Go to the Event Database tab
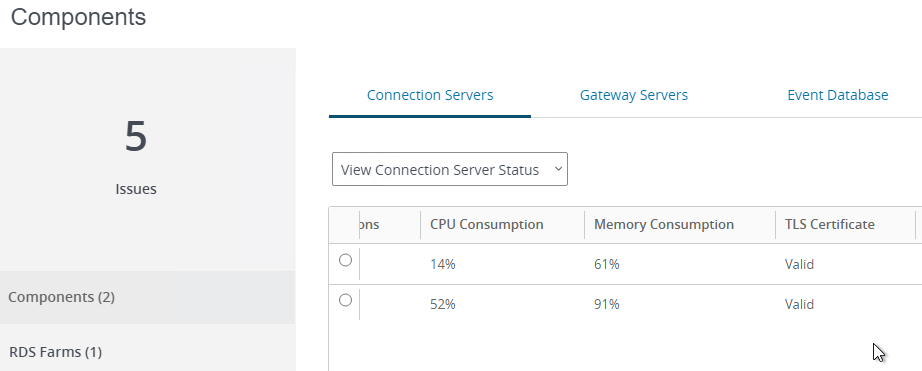Image resolution: width=922 pixels, height=371 pixels. click(x=837, y=95)
